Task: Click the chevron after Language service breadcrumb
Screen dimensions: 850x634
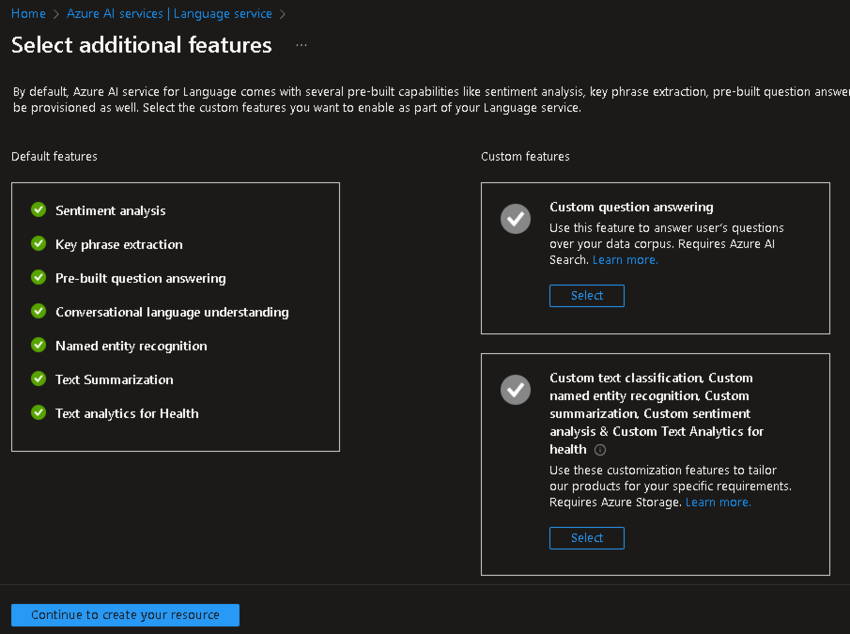Action: 281,13
